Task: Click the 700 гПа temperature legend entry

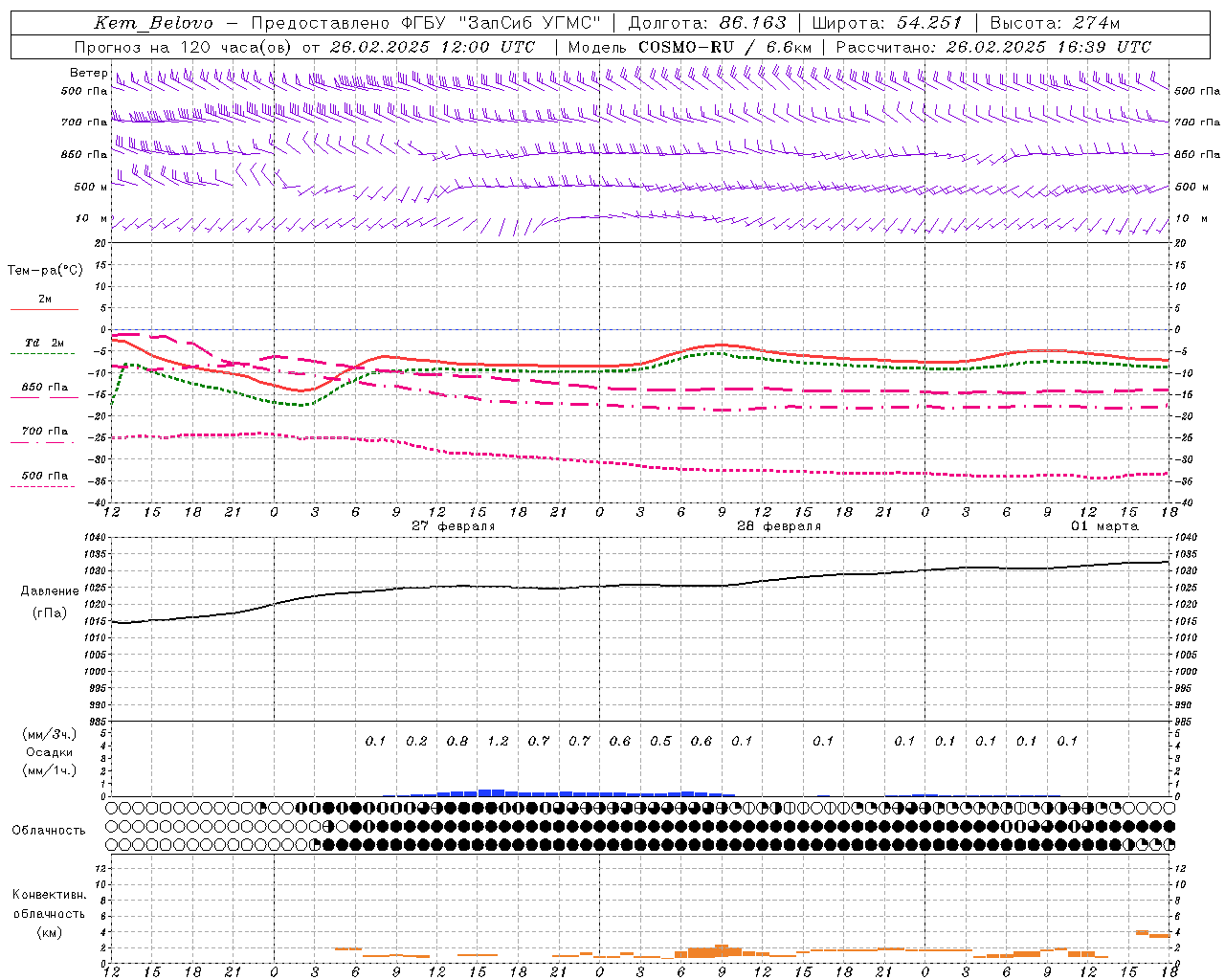Action: [x=45, y=431]
